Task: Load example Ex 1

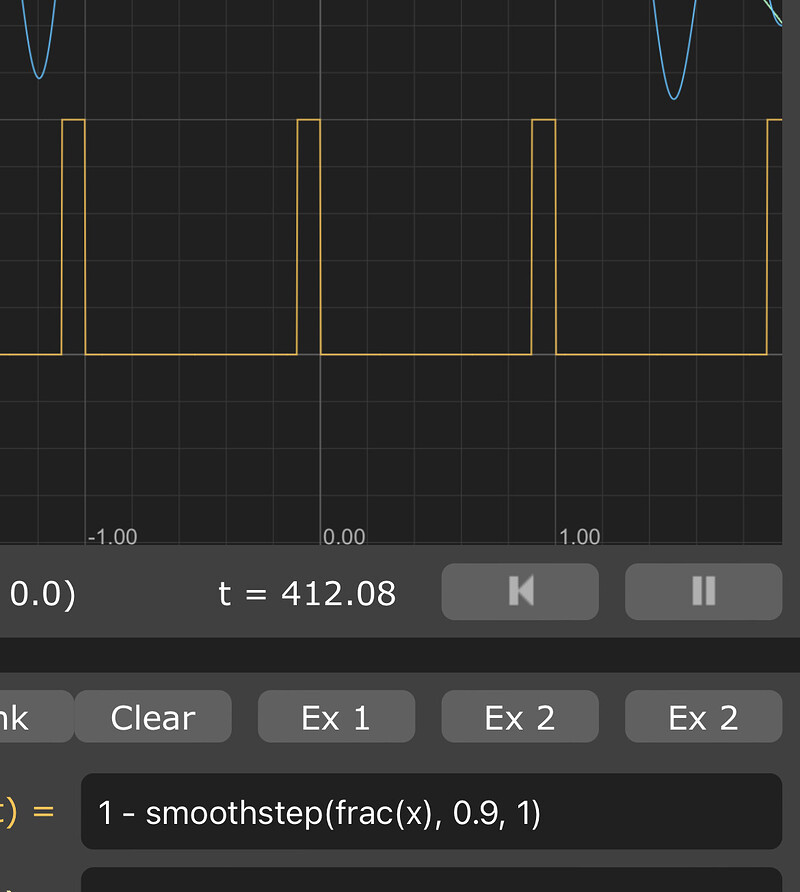Action: click(336, 716)
